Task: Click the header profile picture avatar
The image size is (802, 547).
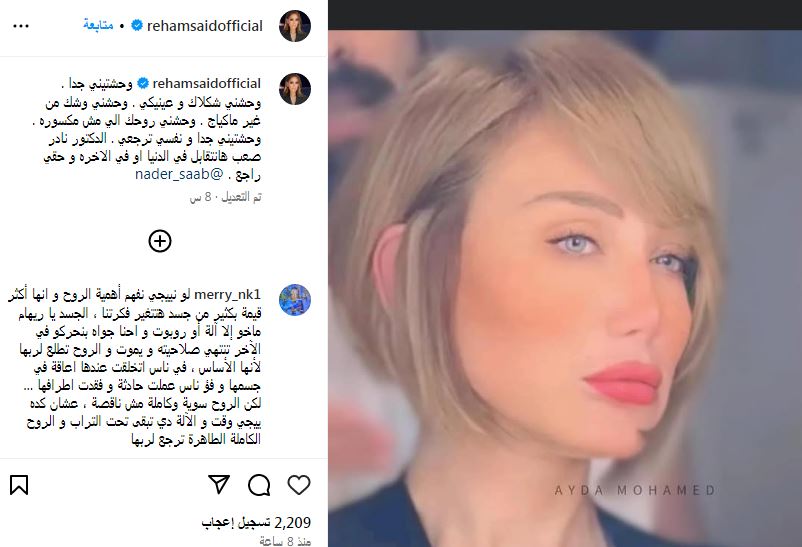Action: tap(295, 26)
